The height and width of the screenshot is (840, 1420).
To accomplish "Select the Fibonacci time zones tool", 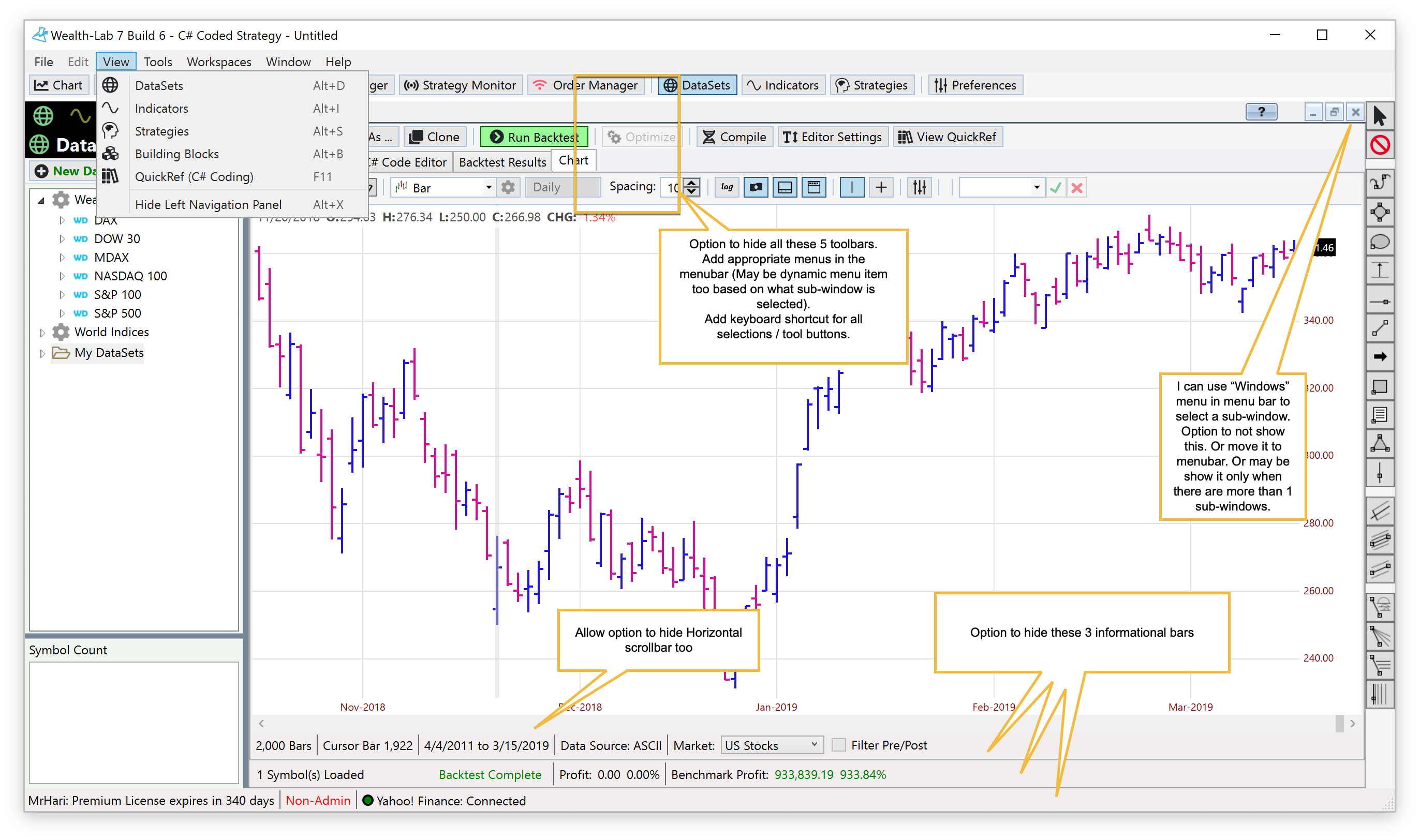I will coord(1379,694).
